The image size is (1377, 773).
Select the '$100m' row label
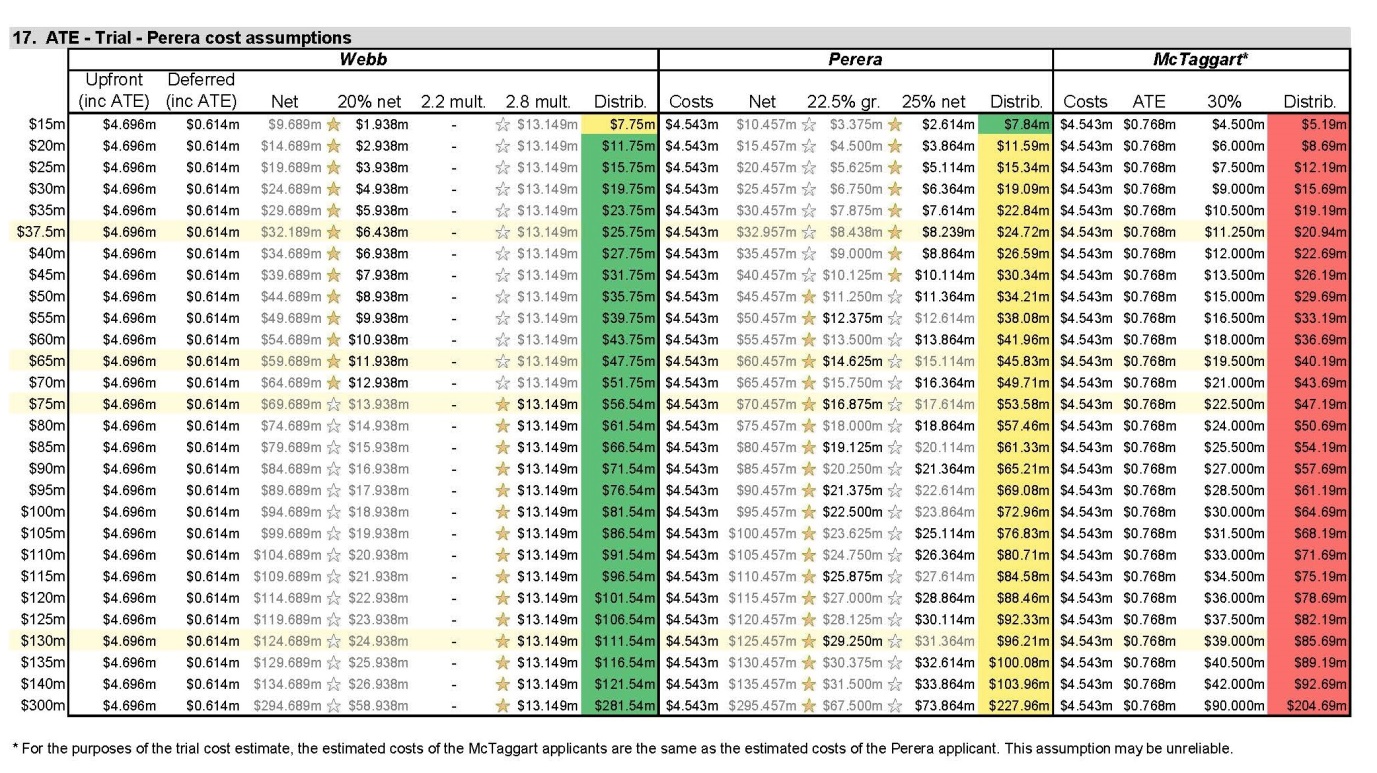(x=43, y=512)
